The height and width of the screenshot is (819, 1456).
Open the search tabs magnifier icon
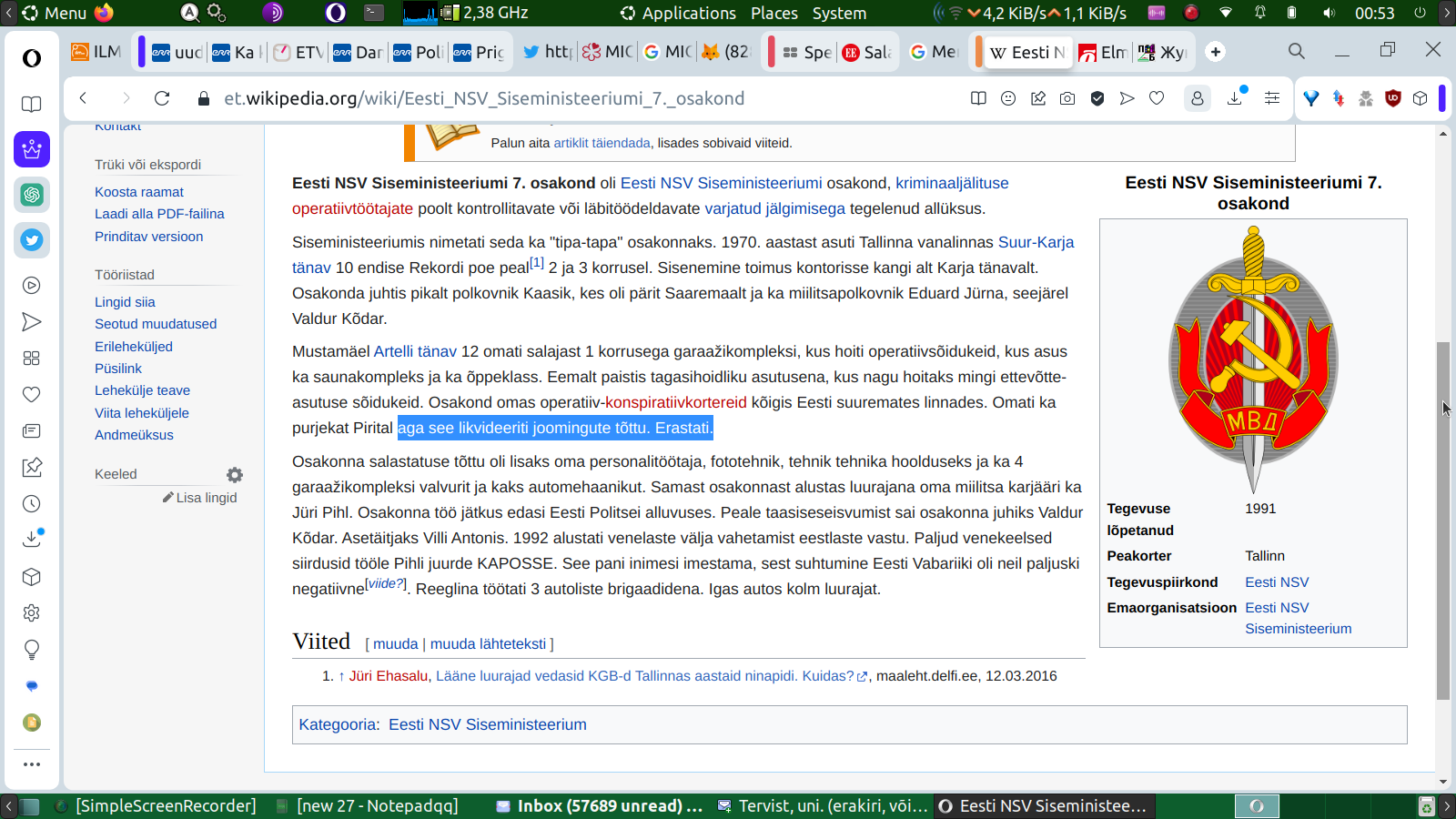point(1297,52)
